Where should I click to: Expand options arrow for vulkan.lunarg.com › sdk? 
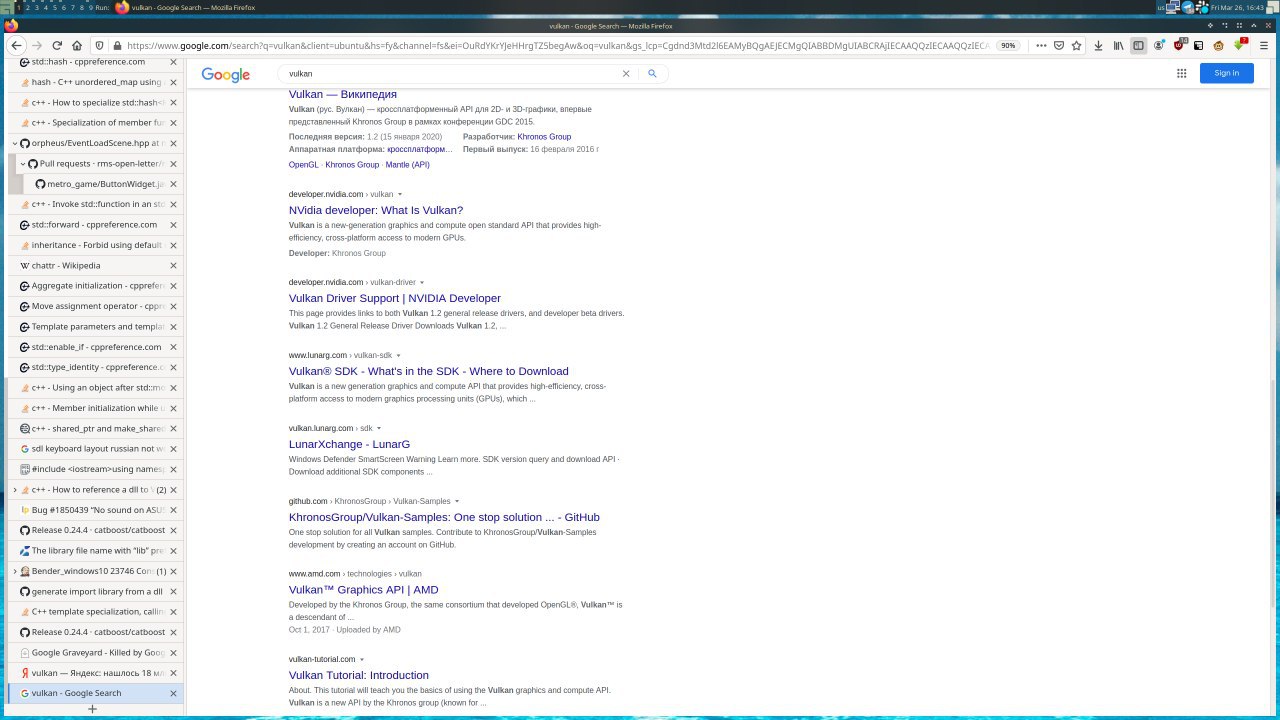378,428
